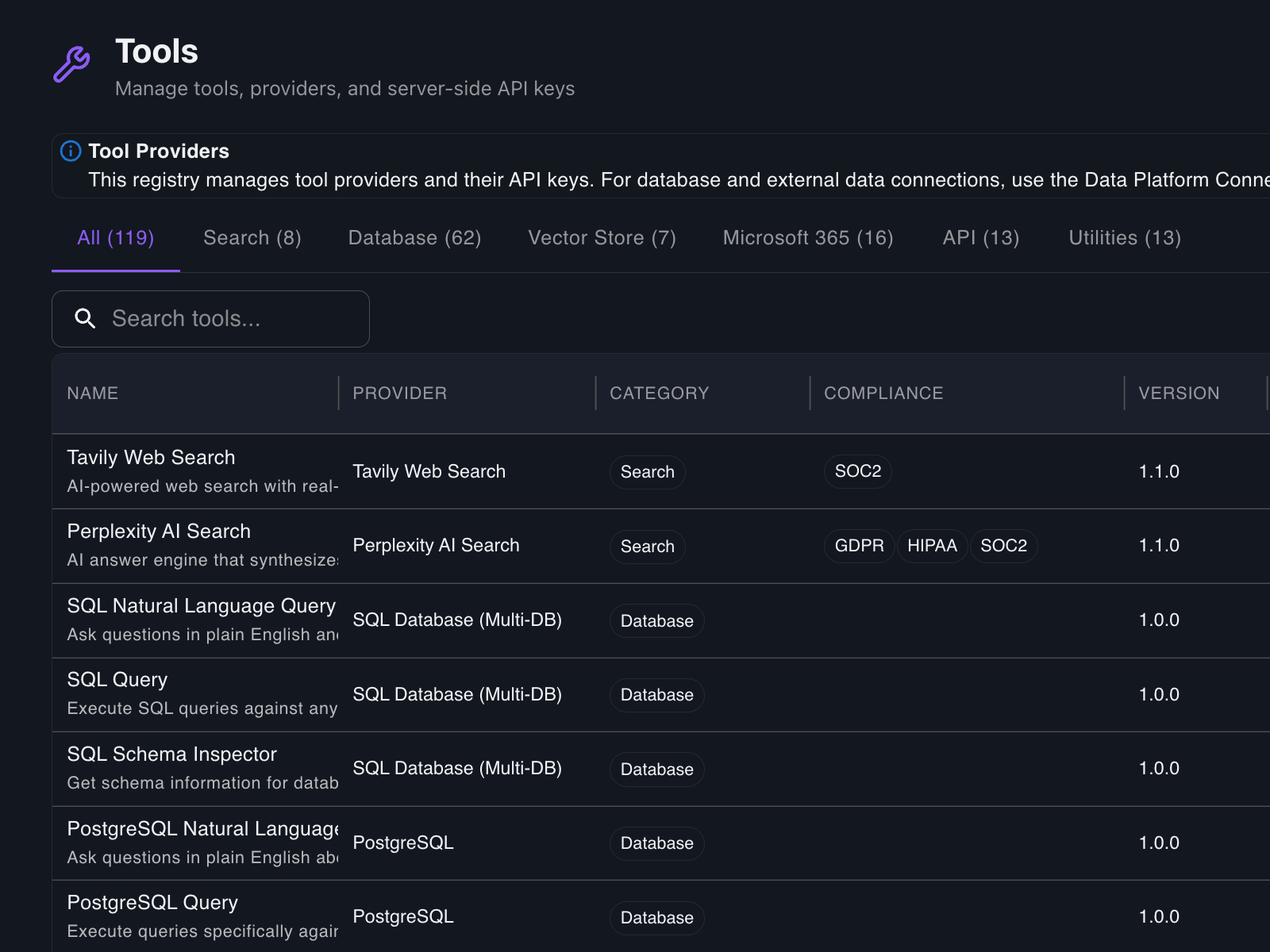
Task: Click the magnifier icon in search box
Action: (85, 319)
